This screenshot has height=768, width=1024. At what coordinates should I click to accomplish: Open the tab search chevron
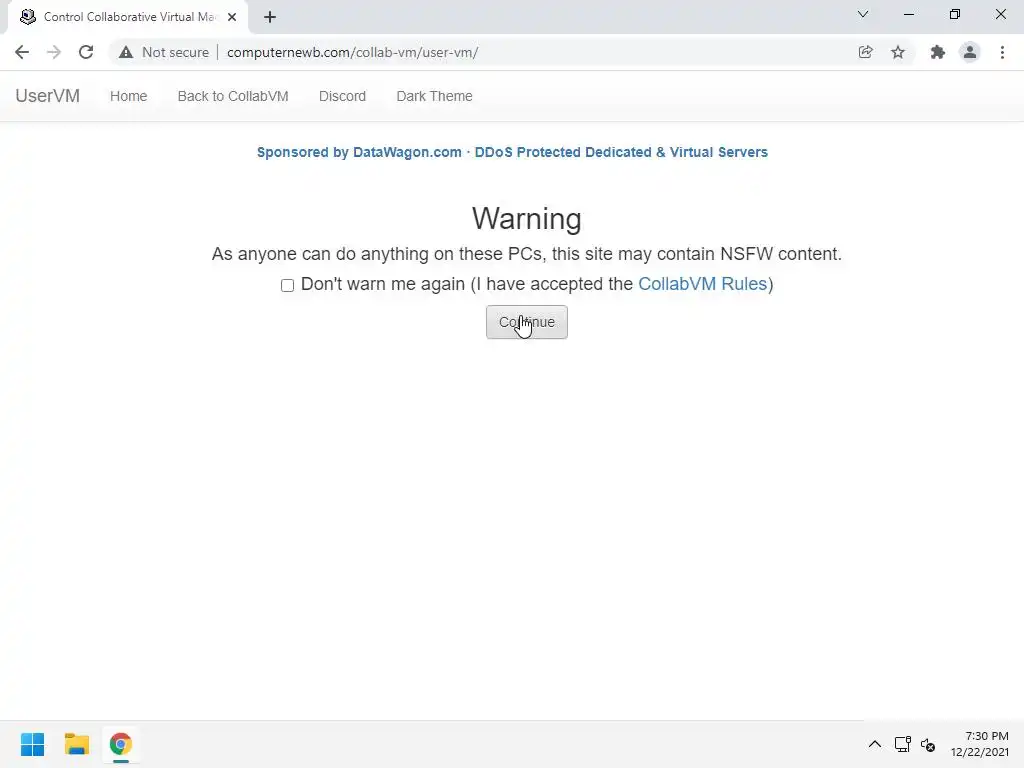[863, 14]
